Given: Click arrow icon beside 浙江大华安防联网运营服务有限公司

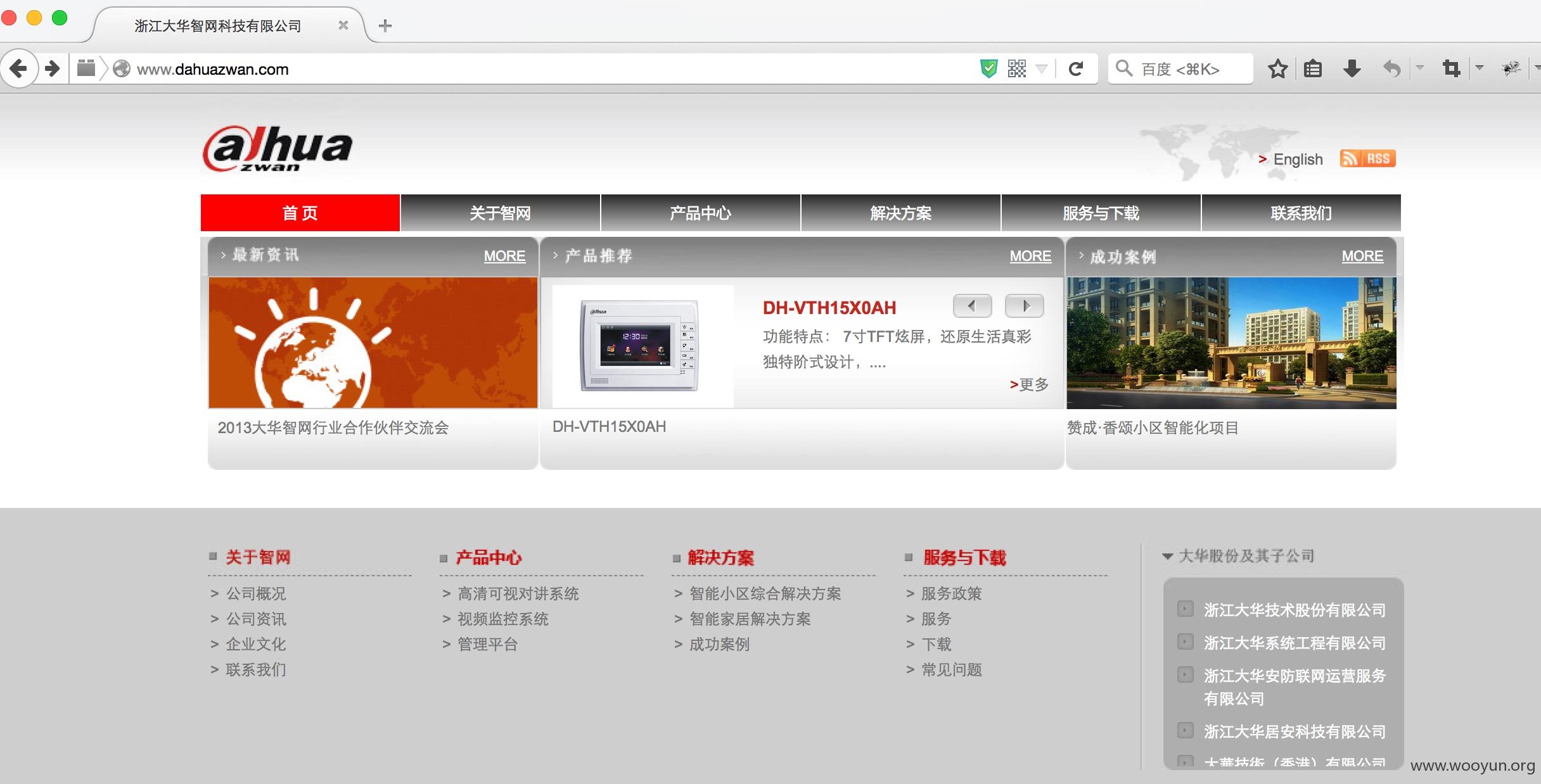Looking at the screenshot, I should click(x=1185, y=674).
